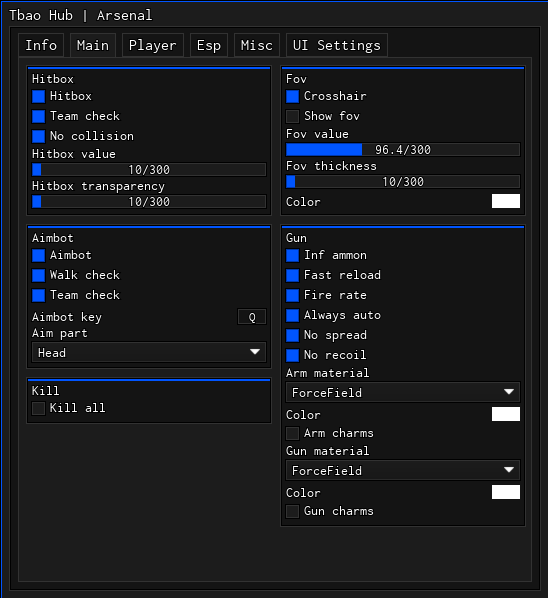The height and width of the screenshot is (598, 548).
Task: Disable Fast reload option
Action: point(292,275)
